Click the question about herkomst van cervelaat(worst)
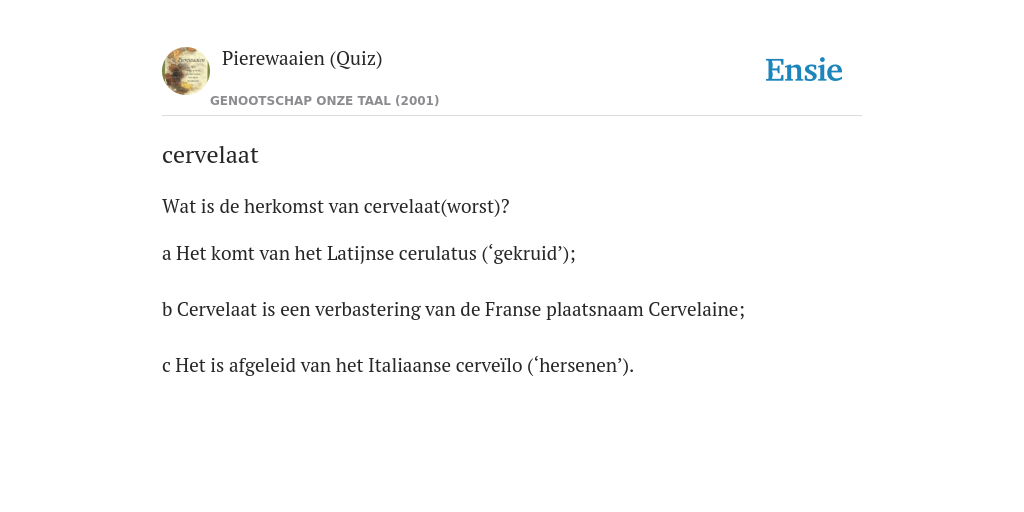 pyautogui.click(x=336, y=206)
